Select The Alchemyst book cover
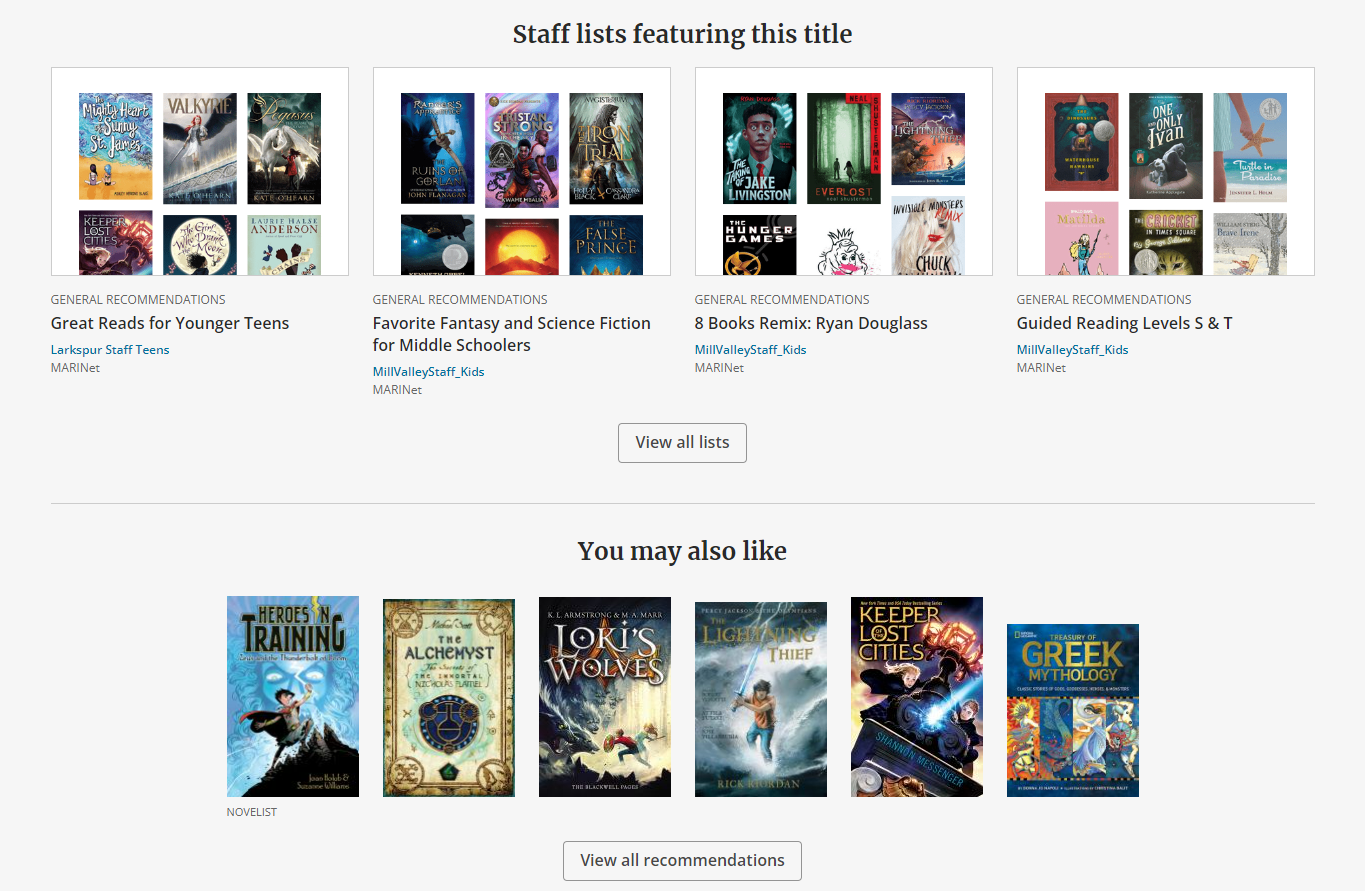Viewport: 1365px width, 891px height. (448, 696)
